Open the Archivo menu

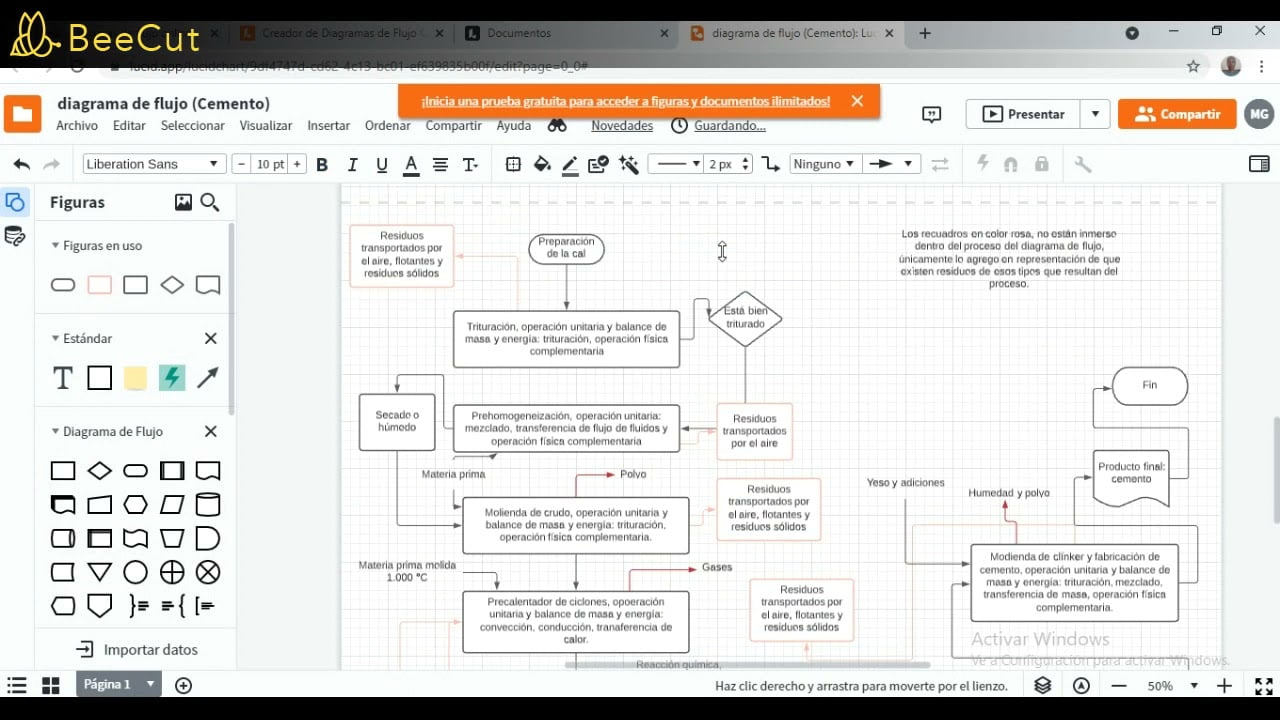[x=77, y=126]
